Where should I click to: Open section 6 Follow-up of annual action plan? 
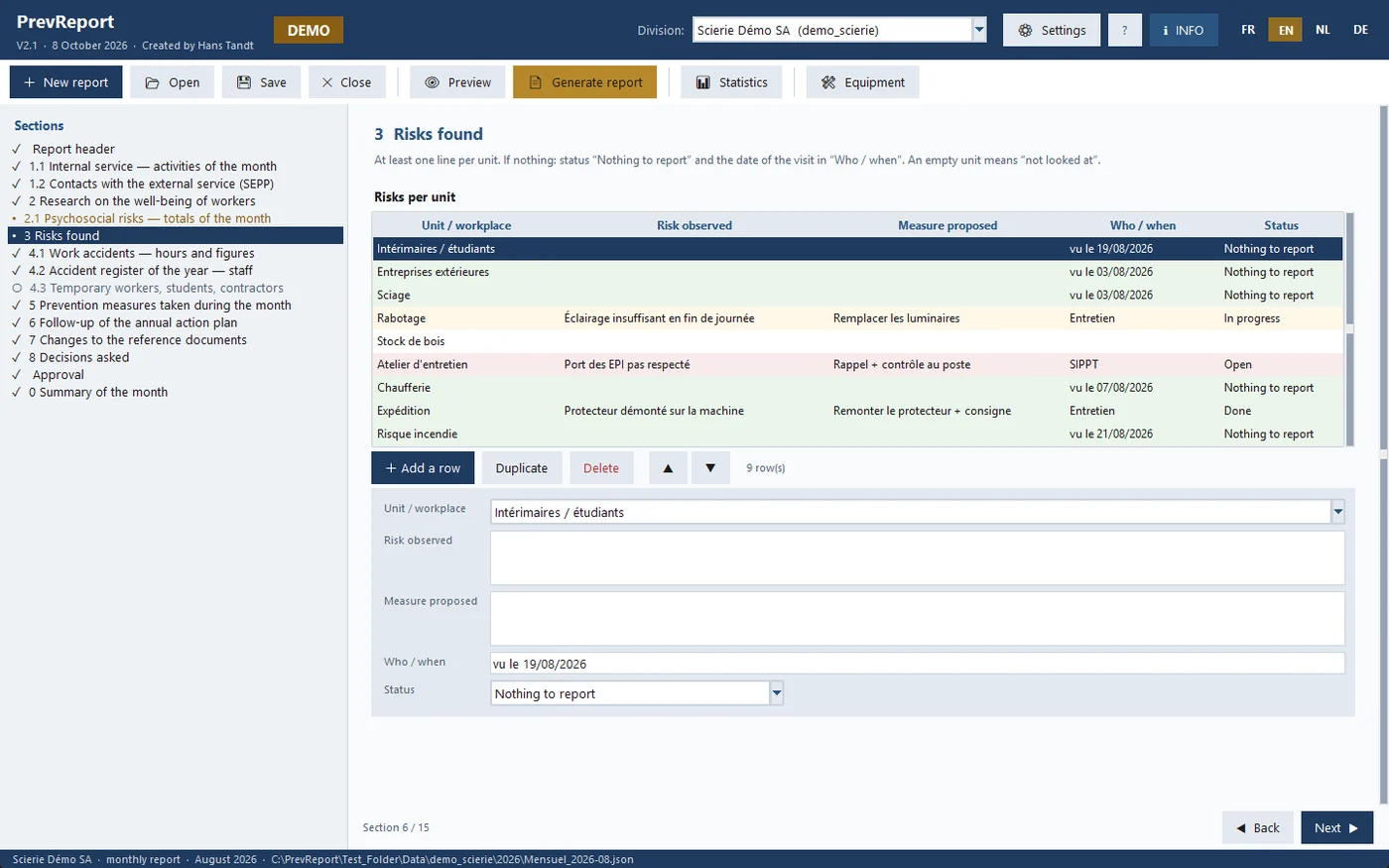click(133, 322)
